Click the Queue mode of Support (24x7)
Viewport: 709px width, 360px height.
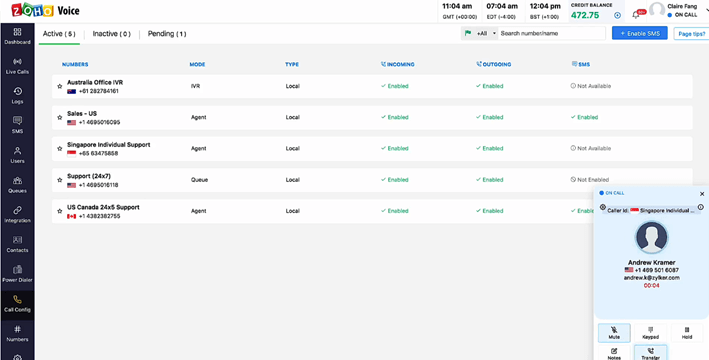click(x=199, y=180)
